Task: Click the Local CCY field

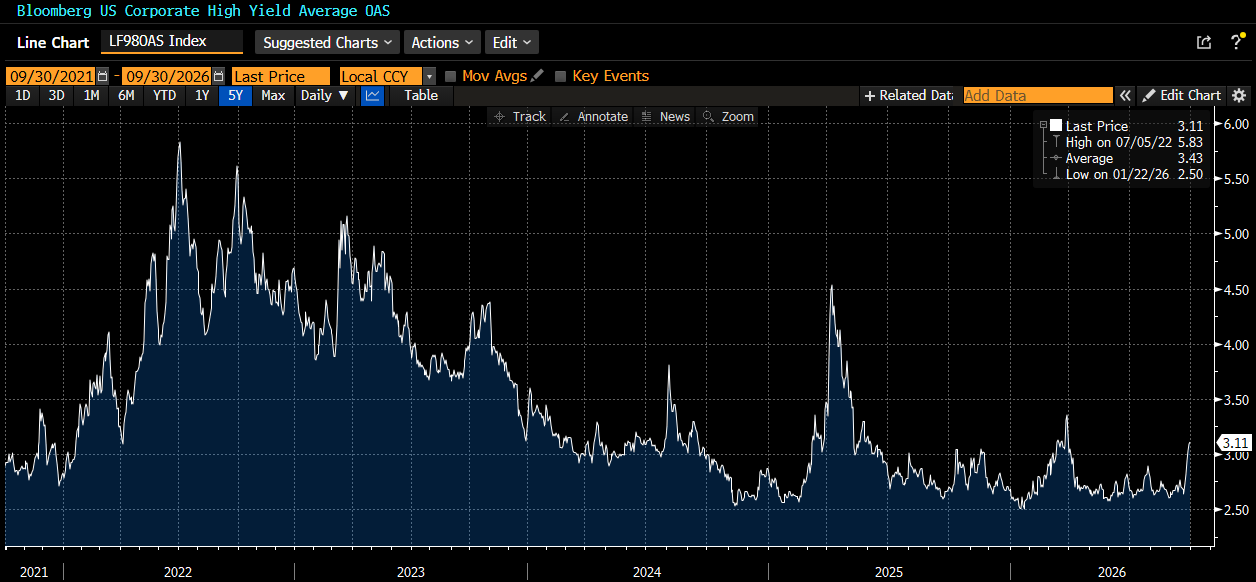Action: [380, 76]
